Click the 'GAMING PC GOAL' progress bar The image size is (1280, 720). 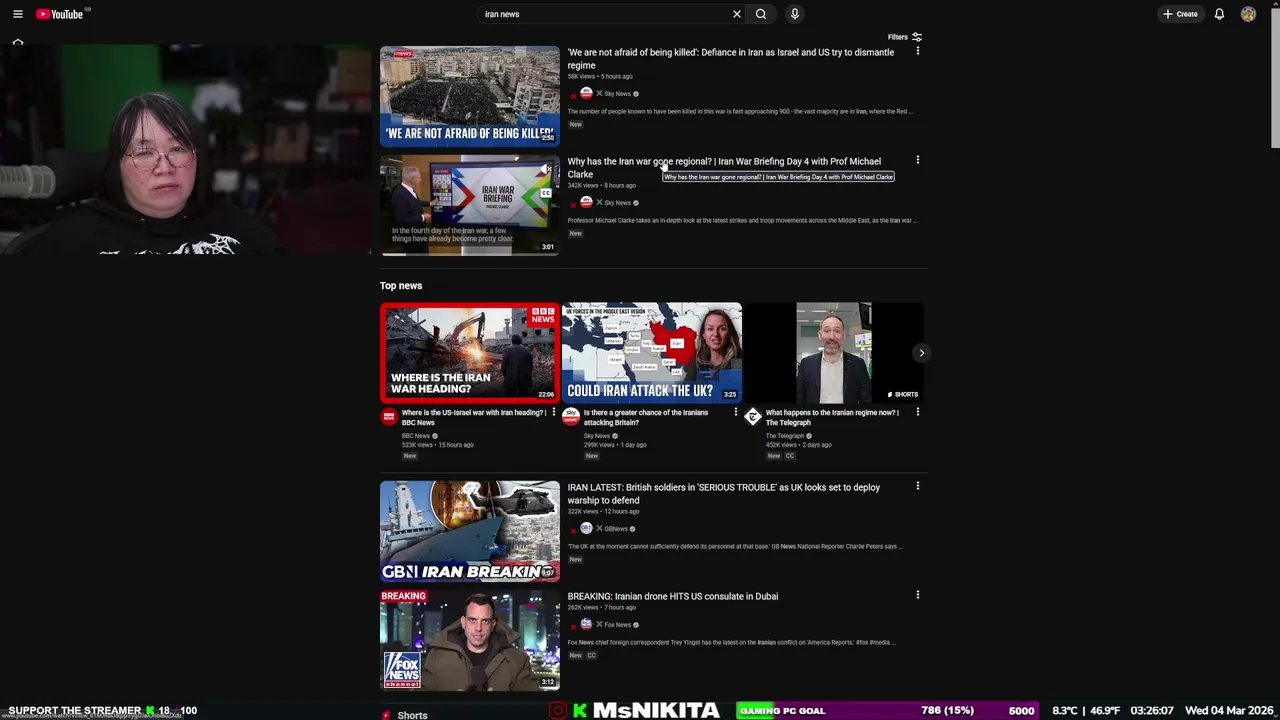coord(888,710)
